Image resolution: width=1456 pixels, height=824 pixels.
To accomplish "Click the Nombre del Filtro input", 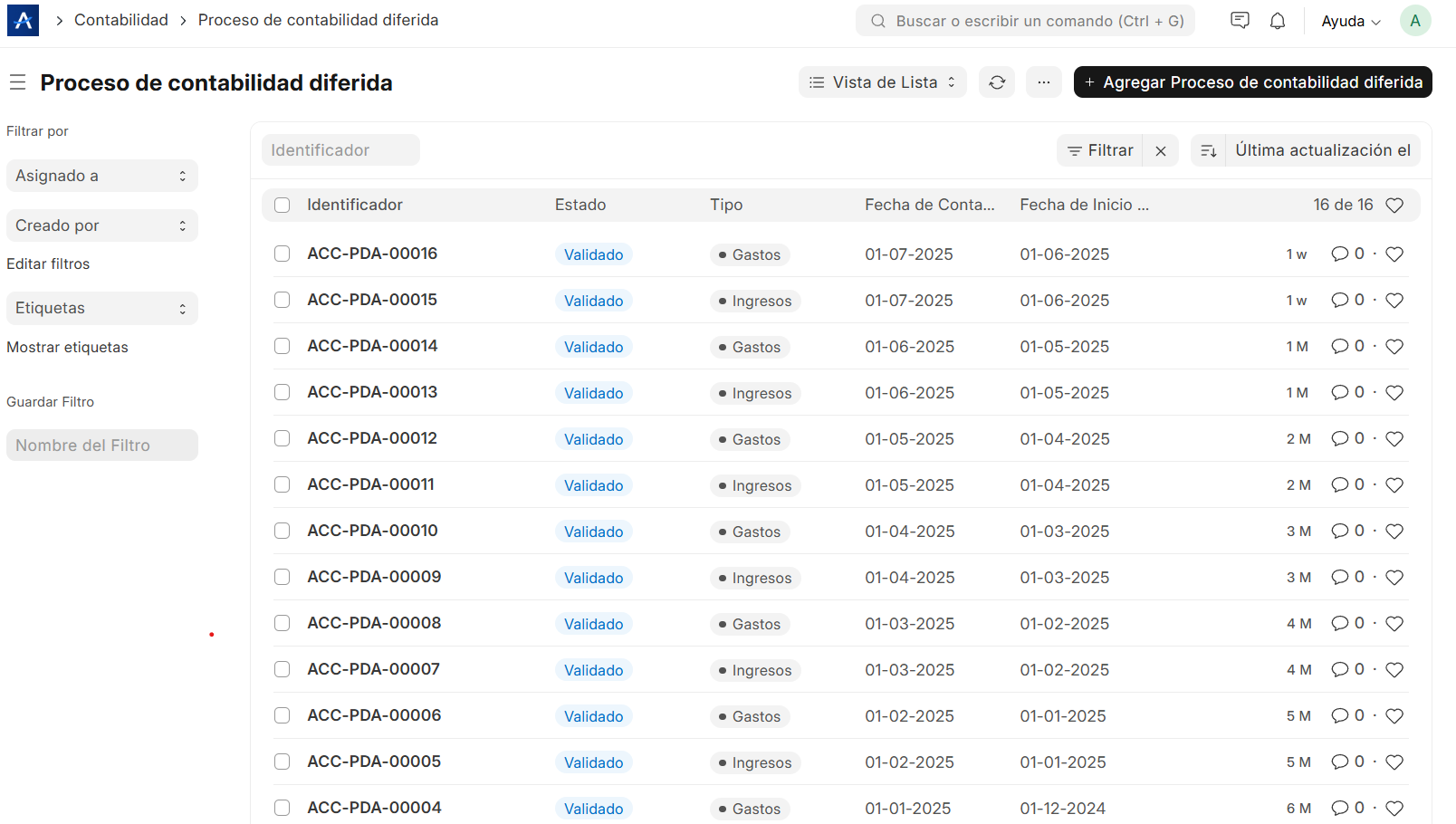I will 102,446.
